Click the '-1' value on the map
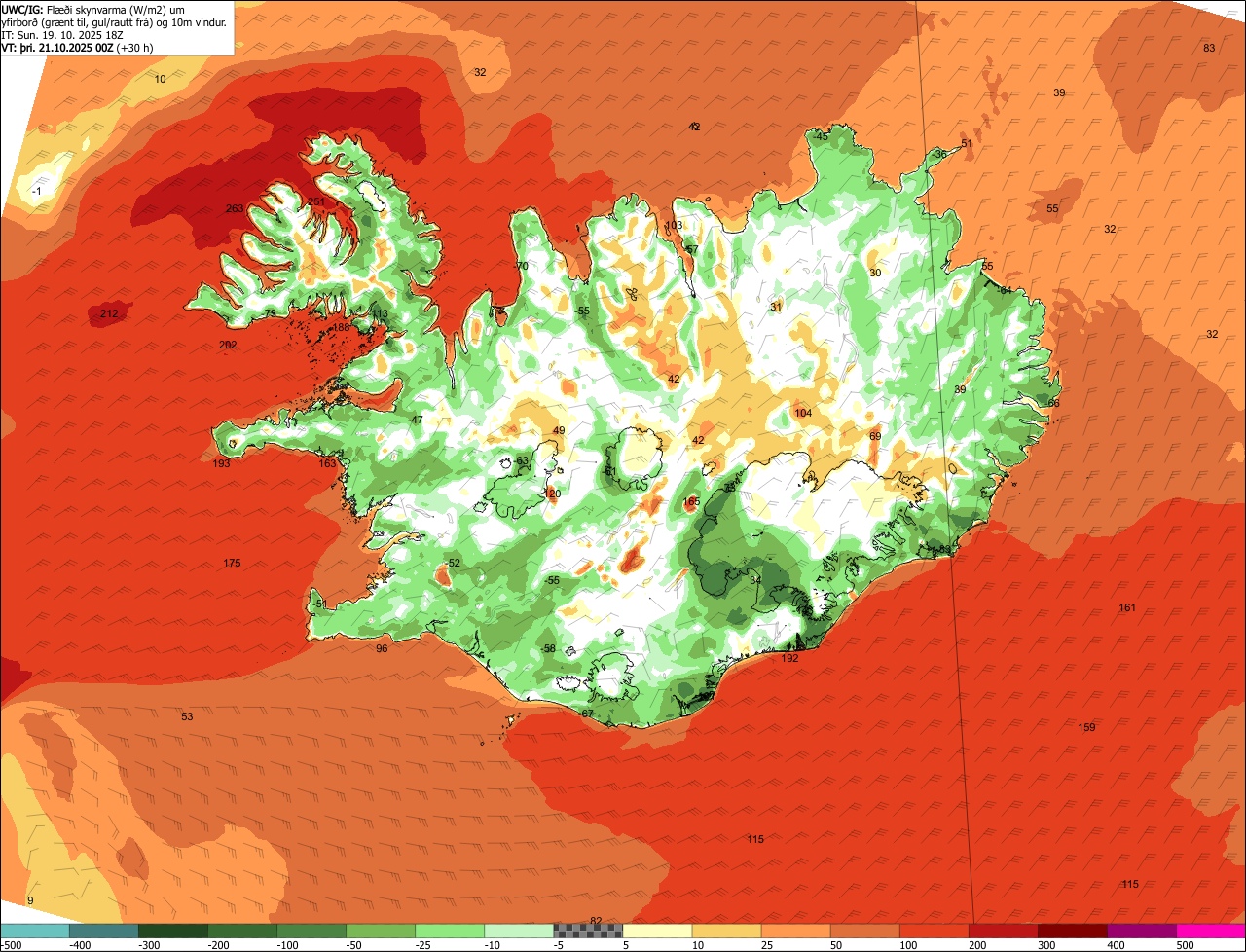The height and width of the screenshot is (952, 1246). [x=36, y=191]
